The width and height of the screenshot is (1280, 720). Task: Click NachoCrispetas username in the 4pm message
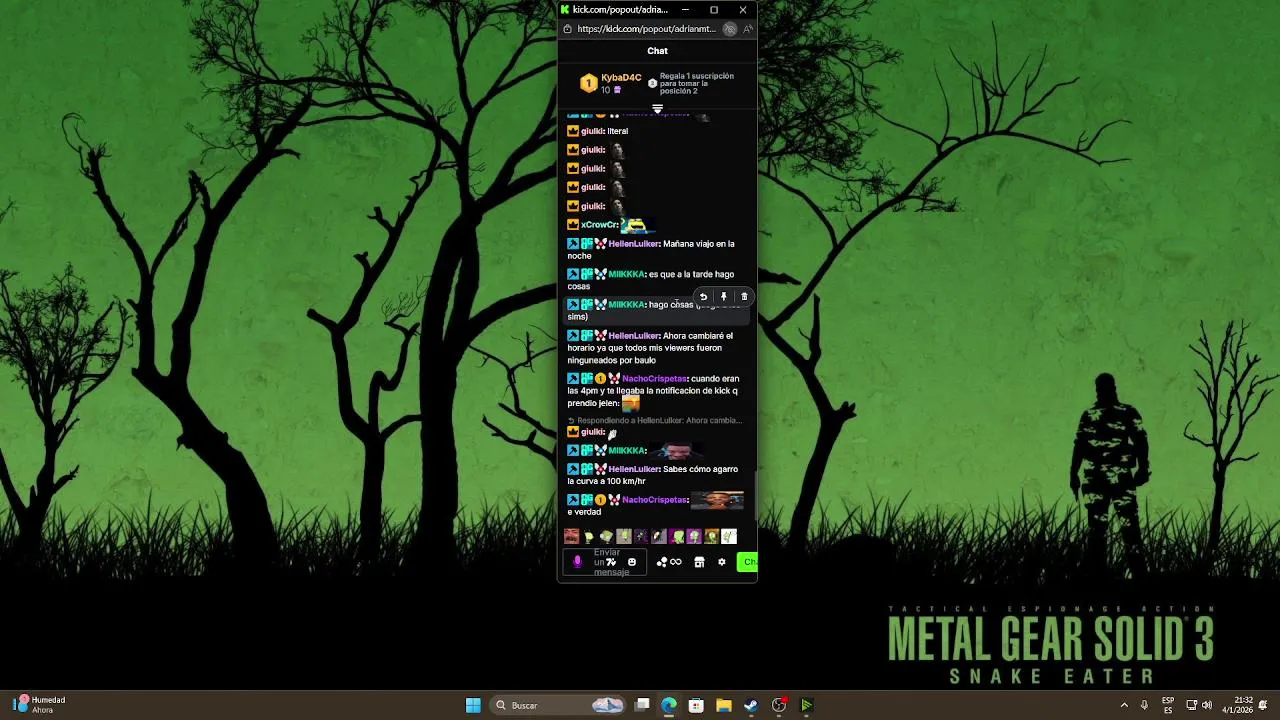[x=655, y=379]
